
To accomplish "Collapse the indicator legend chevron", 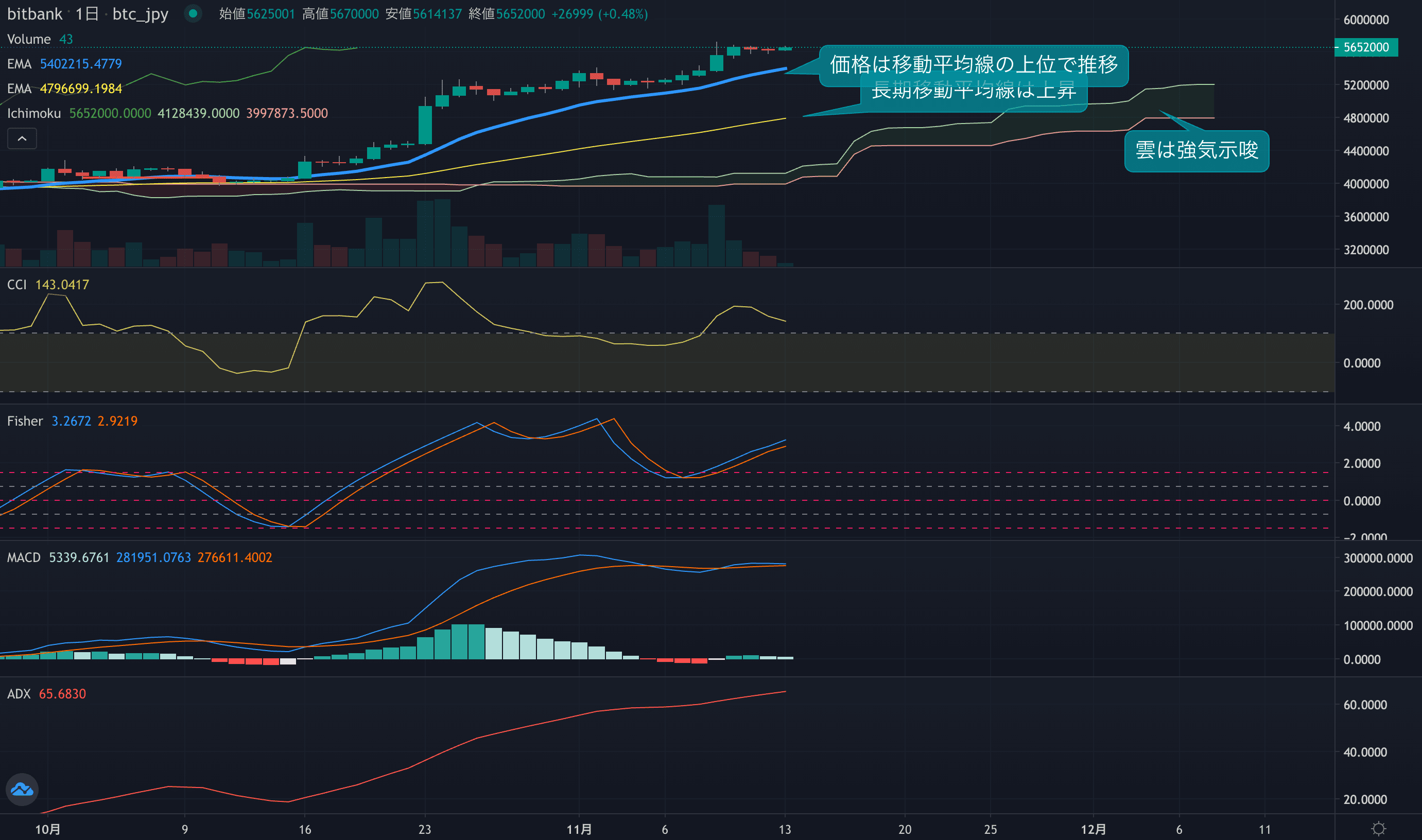I will (22, 138).
